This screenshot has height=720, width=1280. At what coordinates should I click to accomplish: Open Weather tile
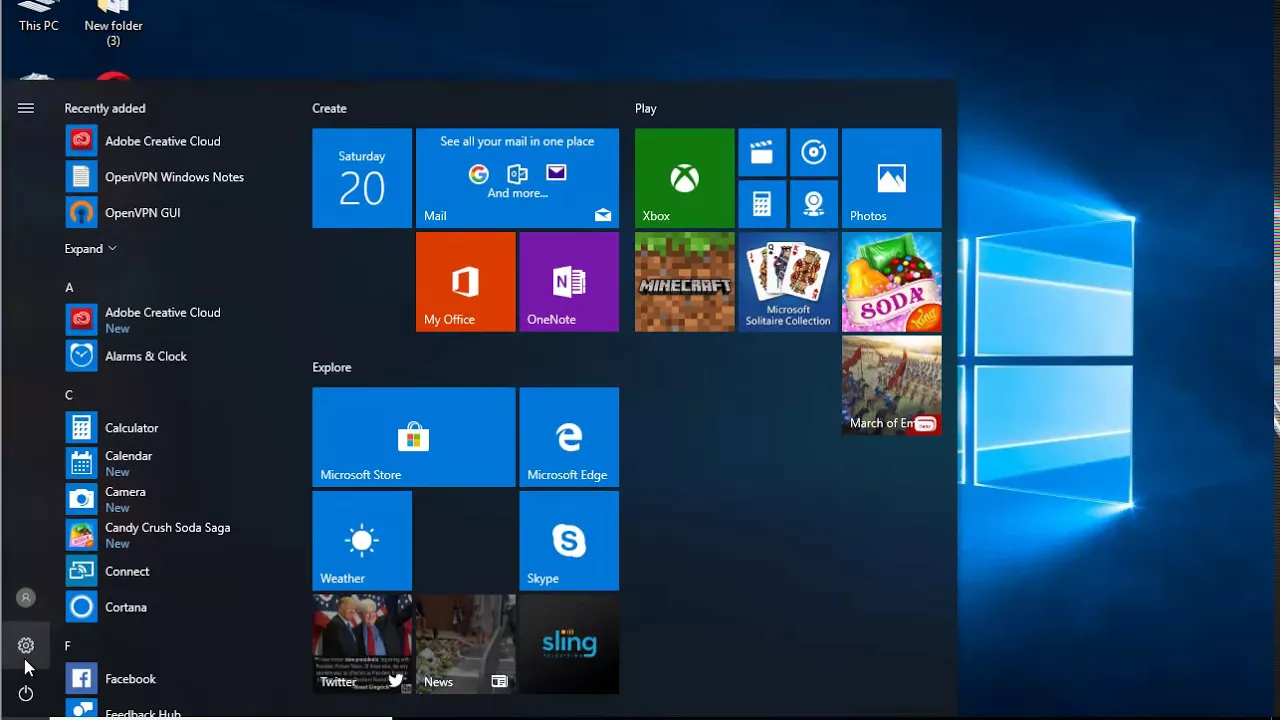coord(362,541)
